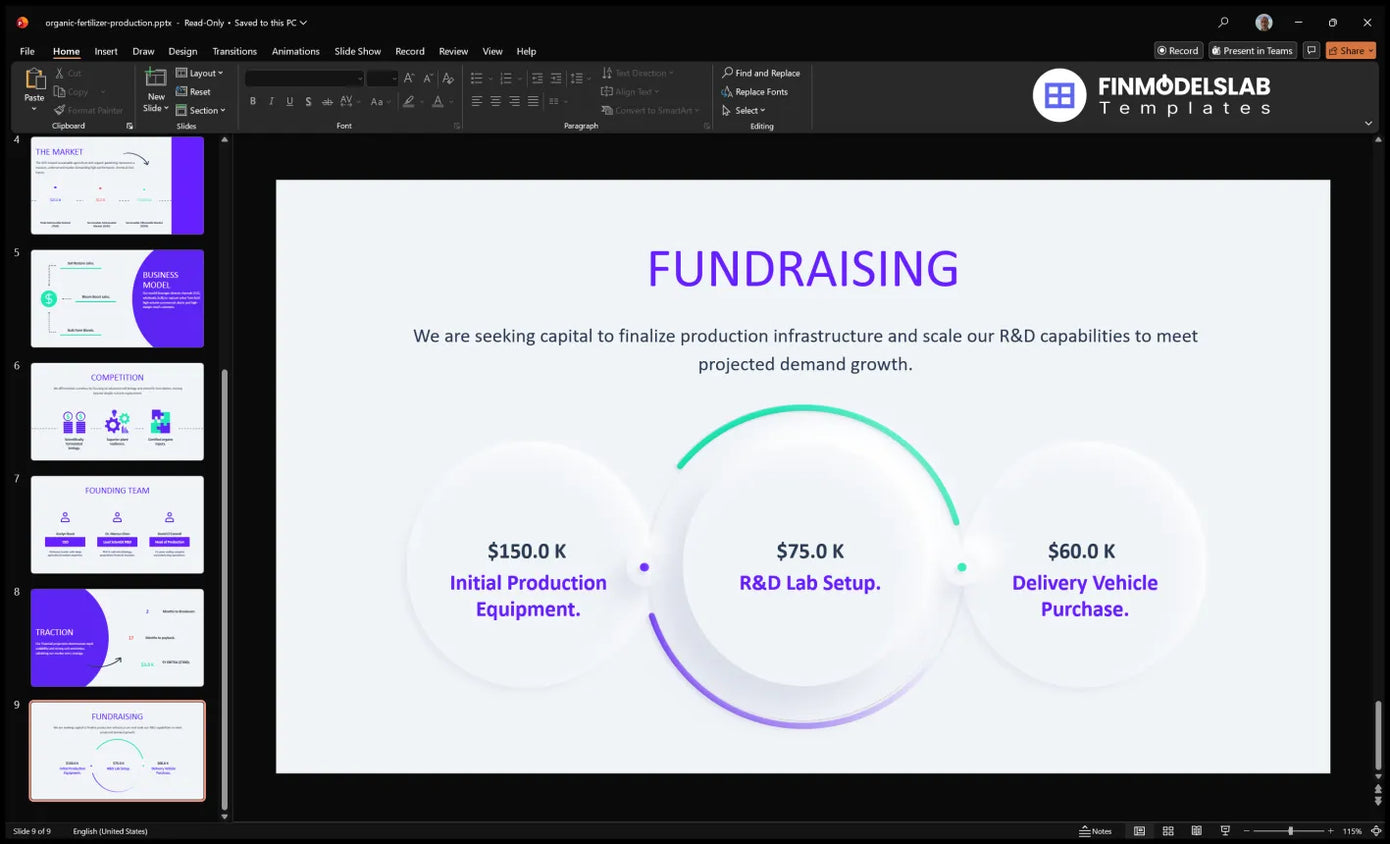Image resolution: width=1390 pixels, height=844 pixels.
Task: Click Decrease Font Size icon
Action: click(428, 78)
